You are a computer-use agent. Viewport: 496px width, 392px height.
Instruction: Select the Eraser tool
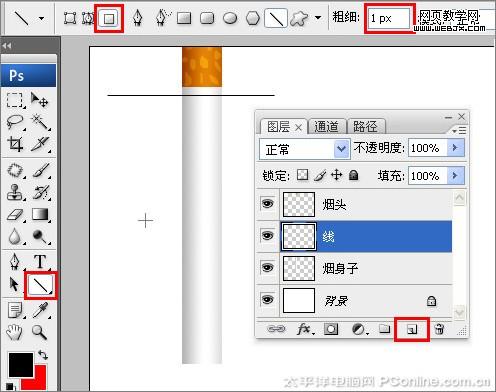[x=15, y=215]
